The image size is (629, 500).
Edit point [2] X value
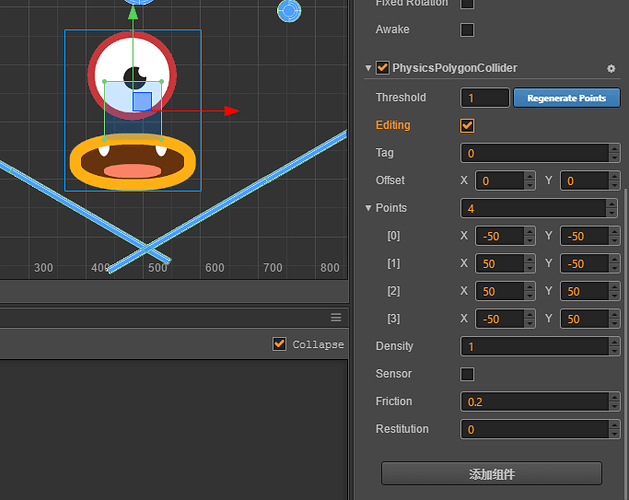pos(500,291)
